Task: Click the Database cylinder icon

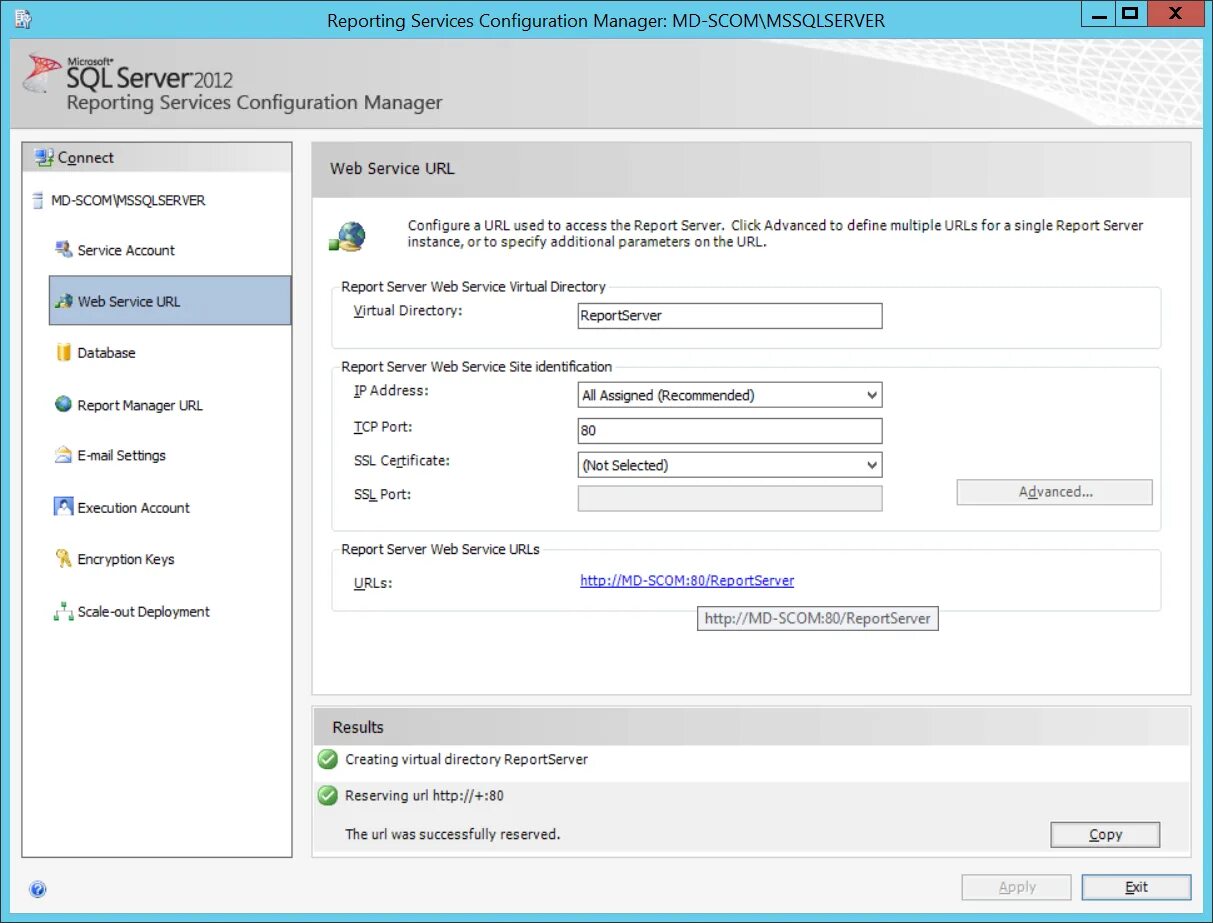Action: click(63, 352)
